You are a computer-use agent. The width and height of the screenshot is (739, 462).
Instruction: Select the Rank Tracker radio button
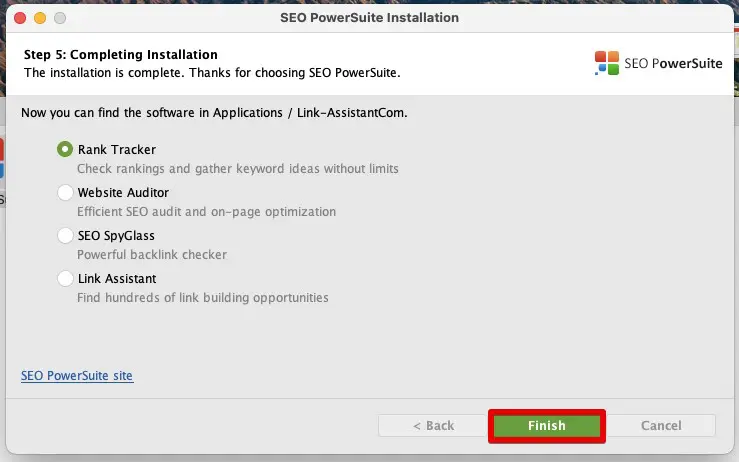point(66,150)
